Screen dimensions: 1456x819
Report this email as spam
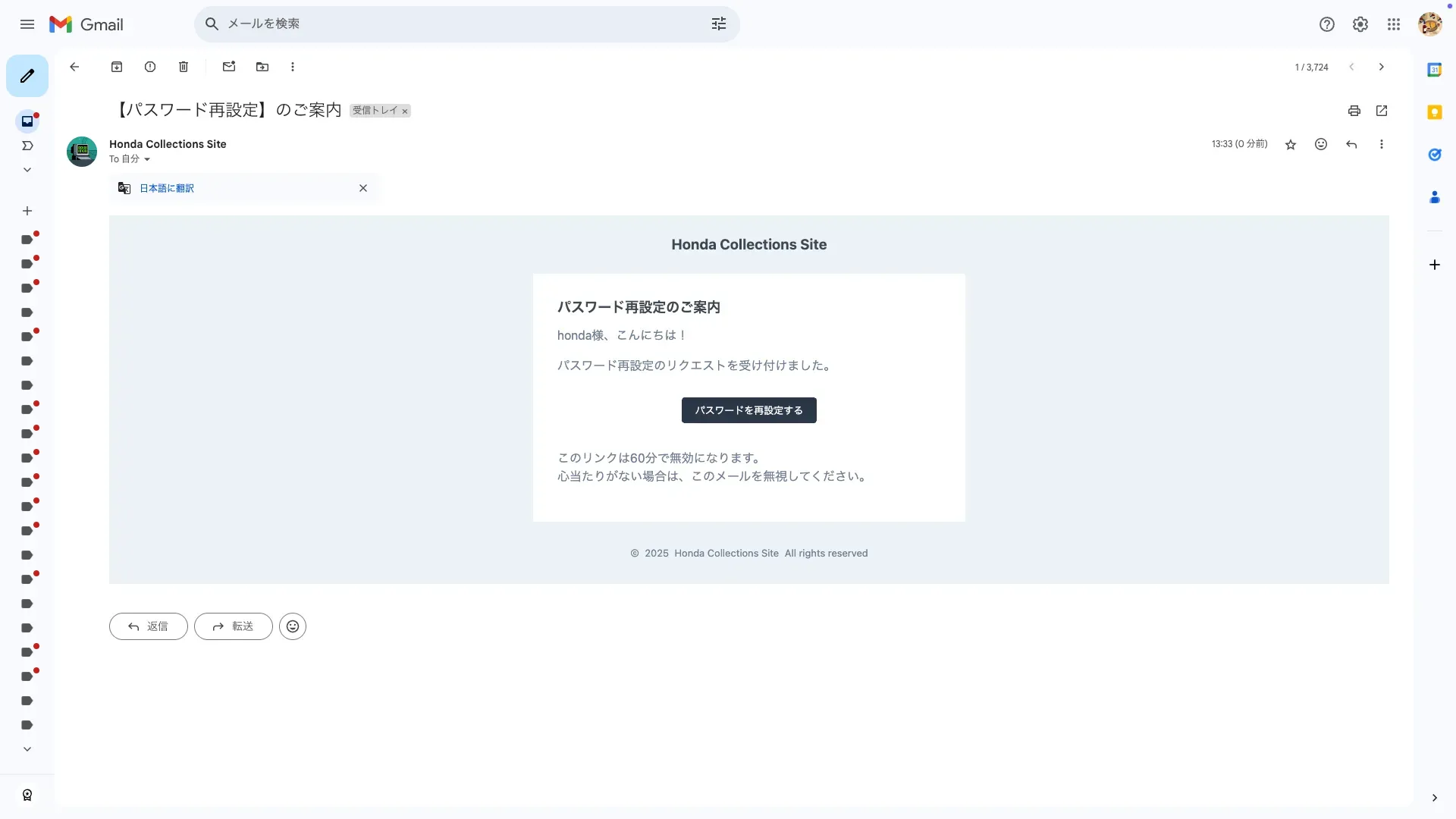pos(150,67)
